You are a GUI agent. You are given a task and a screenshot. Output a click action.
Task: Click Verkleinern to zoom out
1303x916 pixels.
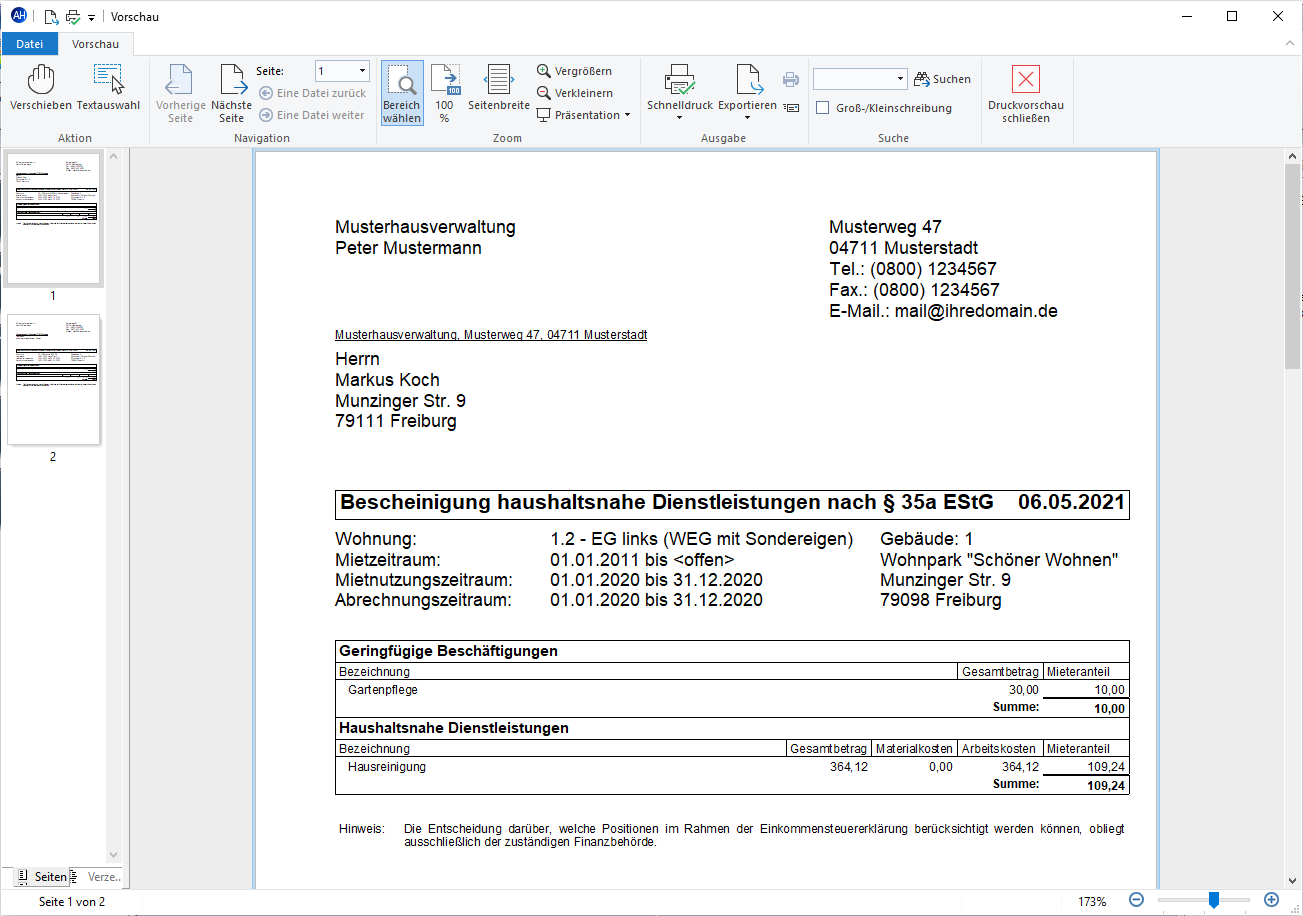pos(575,93)
